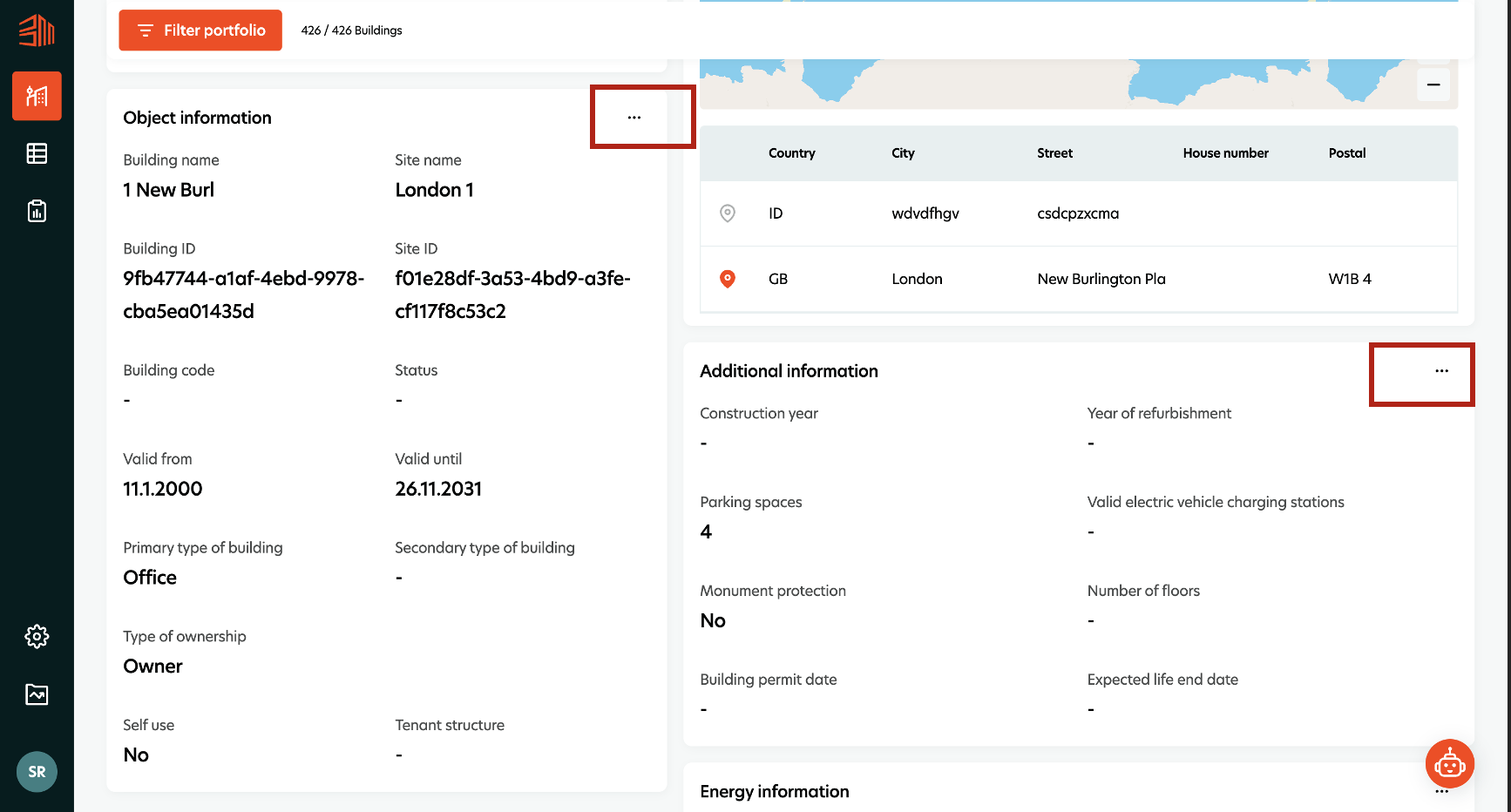Click the grey location pin in ID row
The height and width of the screenshot is (812, 1511).
click(x=728, y=213)
